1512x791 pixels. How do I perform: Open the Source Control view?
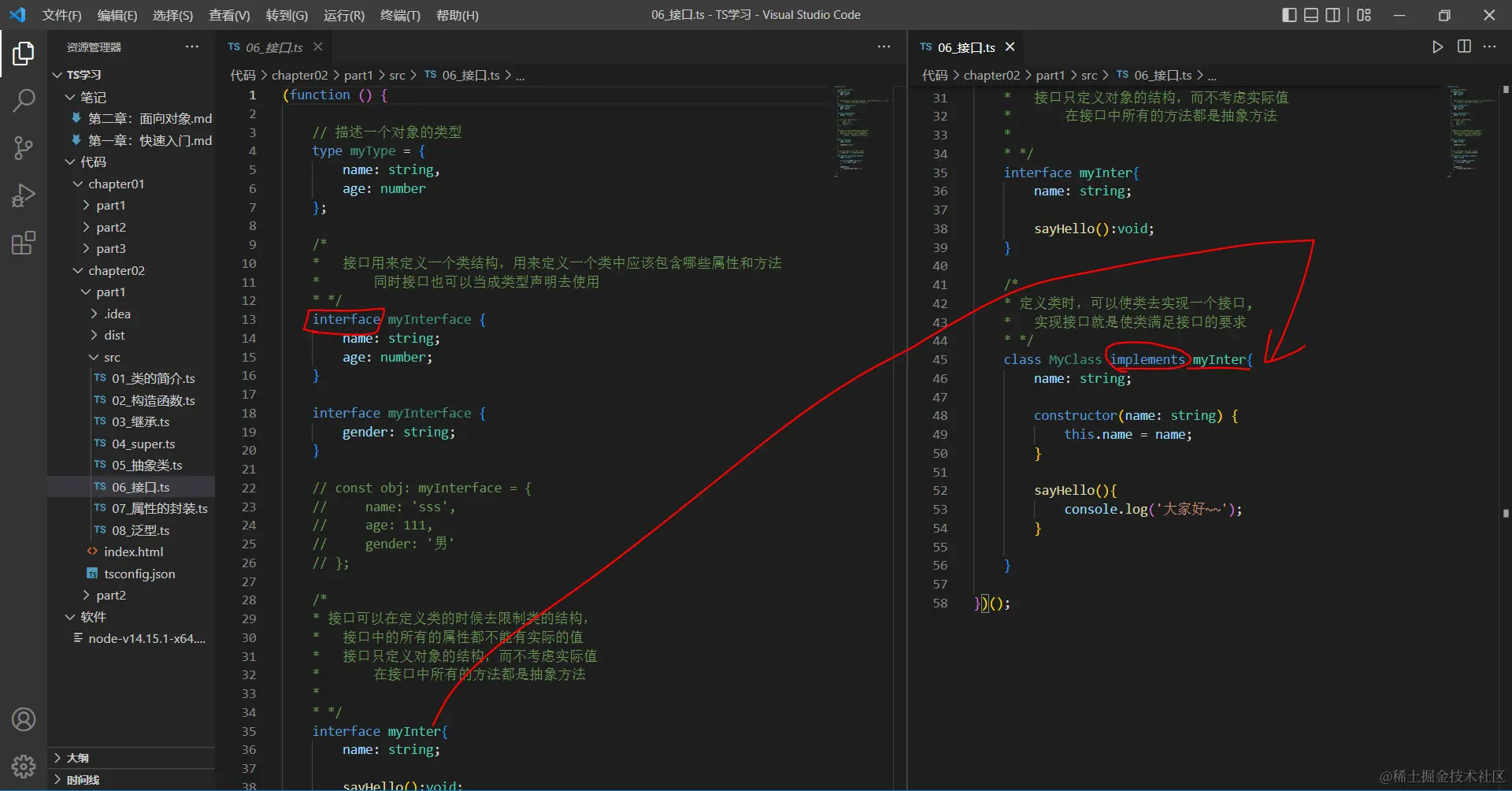tap(24, 148)
